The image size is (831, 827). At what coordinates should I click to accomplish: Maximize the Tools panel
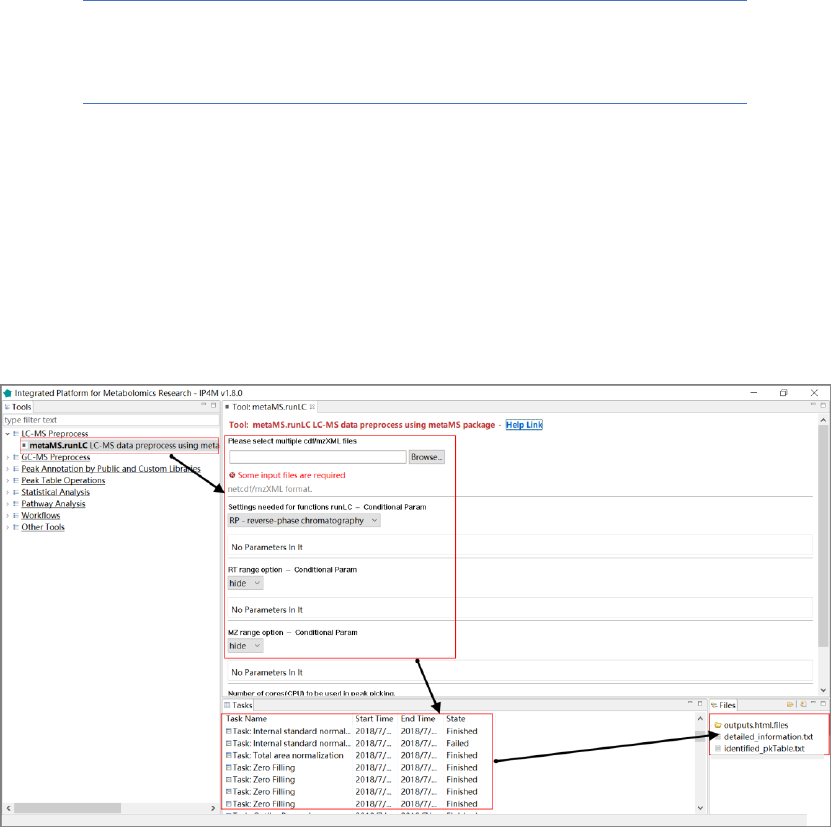click(214, 405)
